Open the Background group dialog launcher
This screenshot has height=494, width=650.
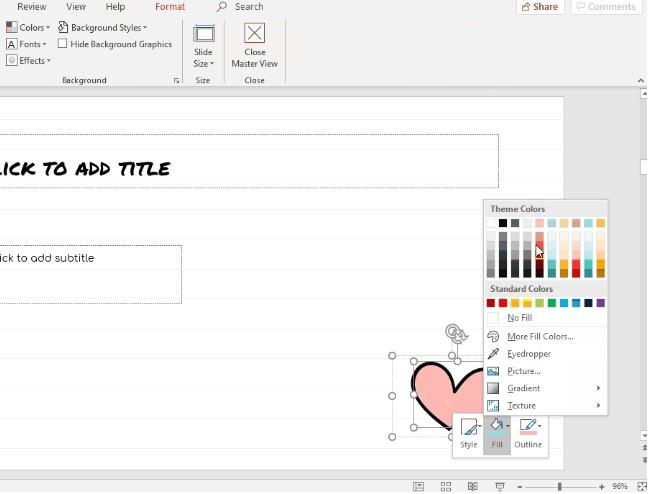point(177,80)
